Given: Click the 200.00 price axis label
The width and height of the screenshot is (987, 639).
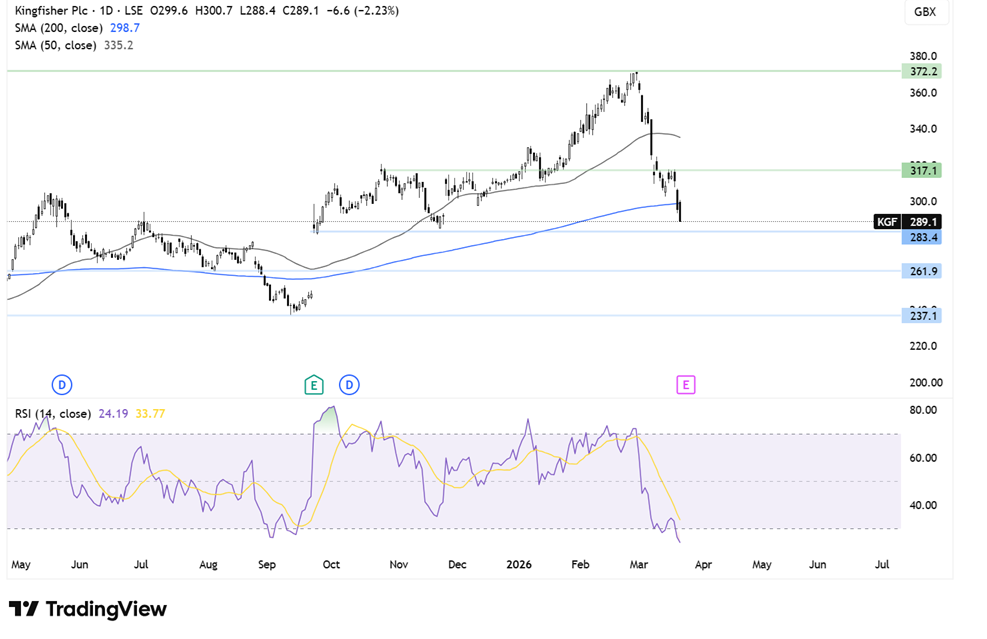Looking at the screenshot, I should [926, 382].
